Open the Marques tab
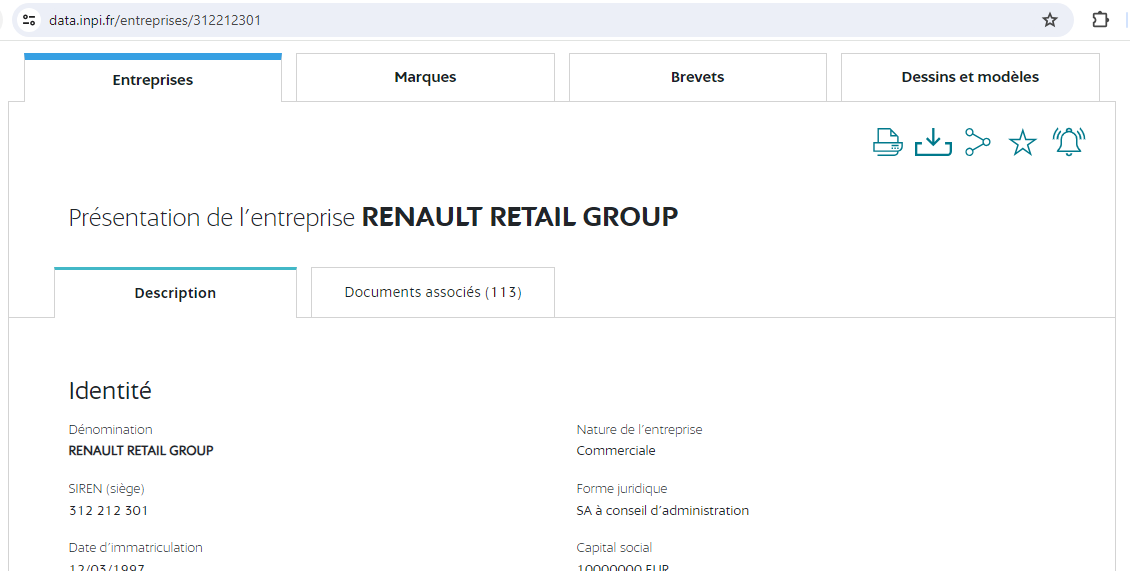 tap(425, 77)
